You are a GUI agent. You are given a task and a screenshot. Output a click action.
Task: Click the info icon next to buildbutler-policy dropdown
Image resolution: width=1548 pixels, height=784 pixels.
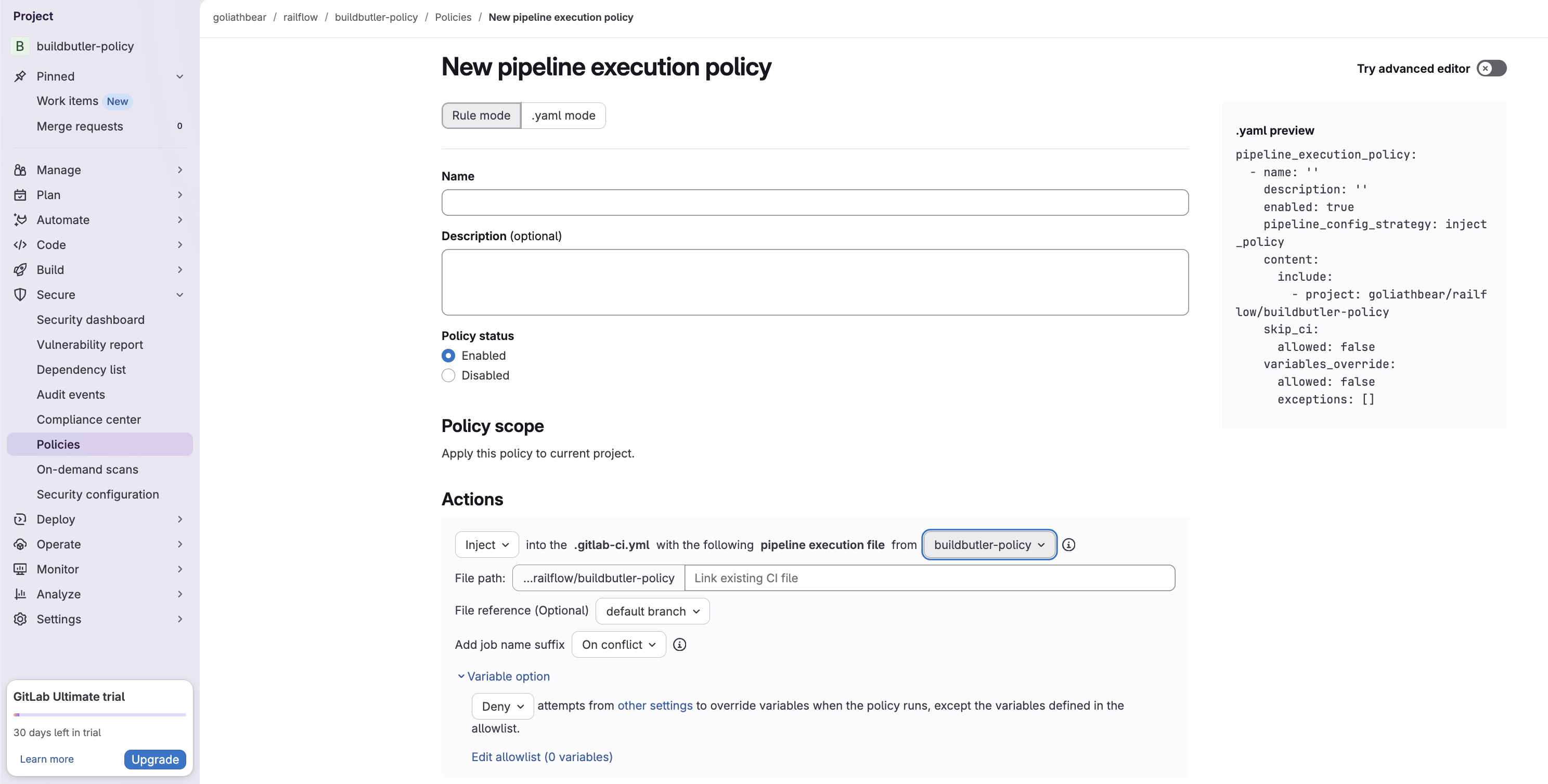click(1068, 544)
